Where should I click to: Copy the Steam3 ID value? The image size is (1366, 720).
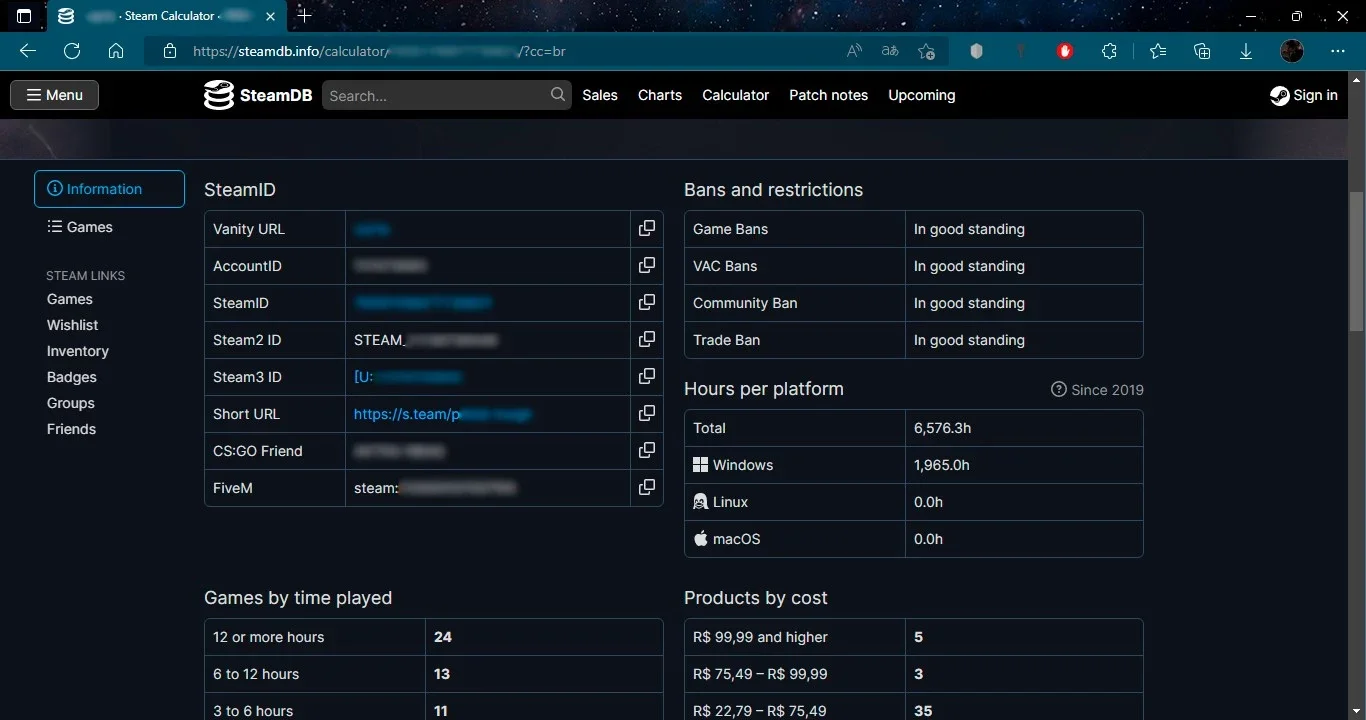click(x=647, y=377)
